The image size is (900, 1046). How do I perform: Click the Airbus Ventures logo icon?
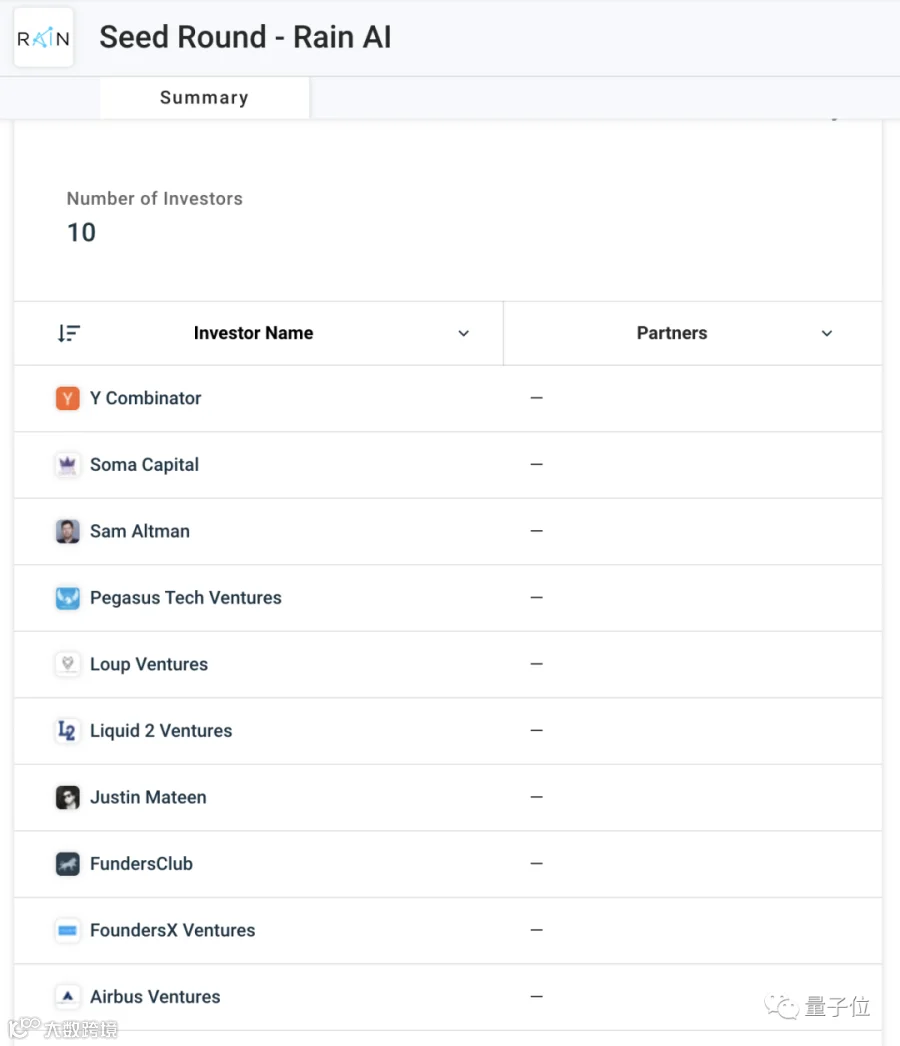67,997
